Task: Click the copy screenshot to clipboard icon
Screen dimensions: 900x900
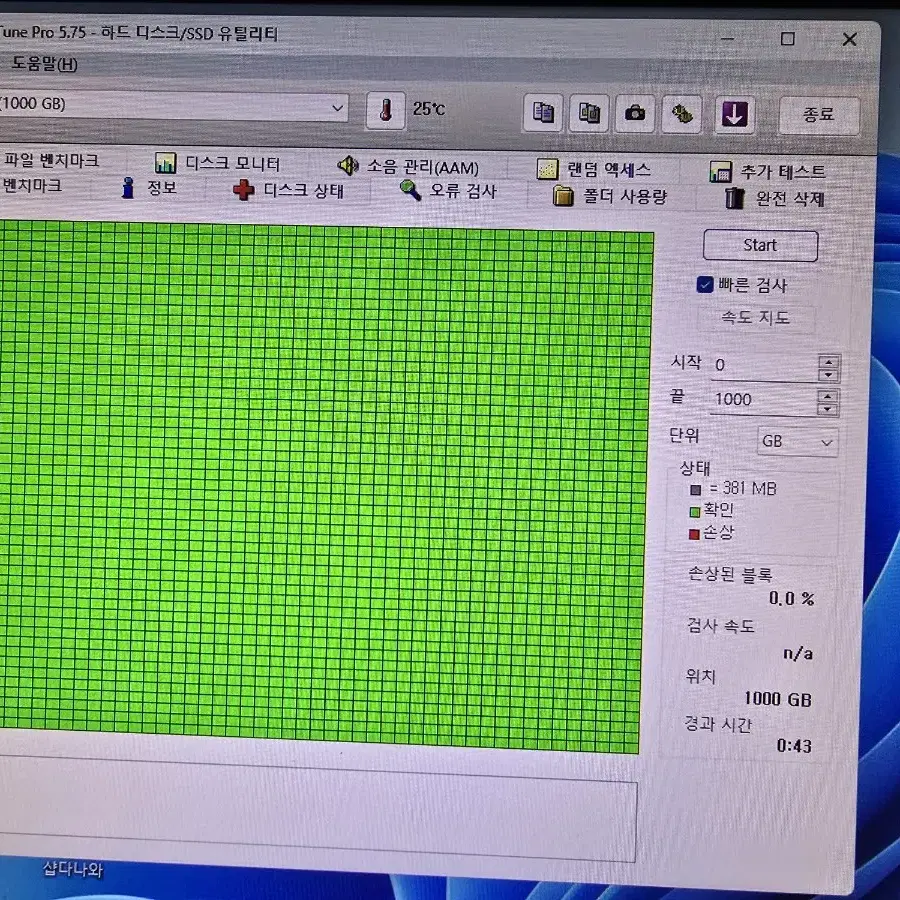Action: click(589, 113)
